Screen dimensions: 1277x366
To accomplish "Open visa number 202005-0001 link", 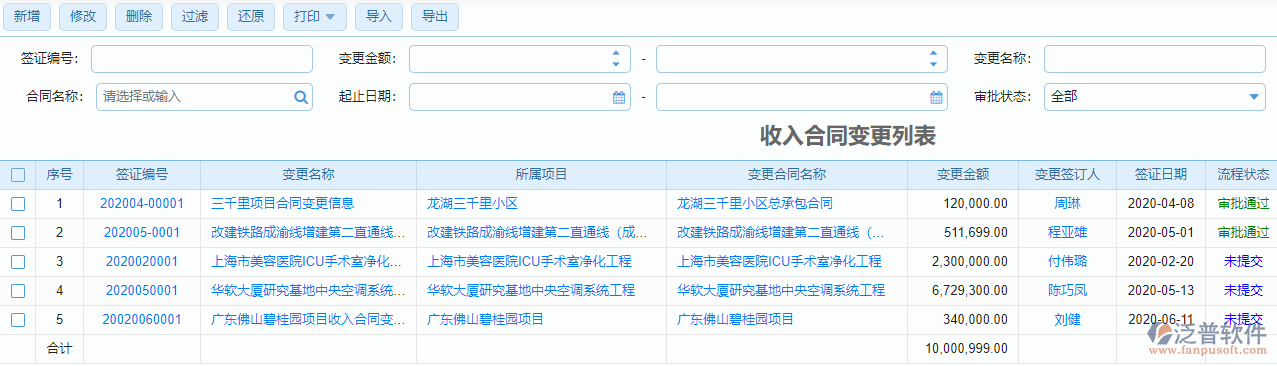I will [x=142, y=233].
